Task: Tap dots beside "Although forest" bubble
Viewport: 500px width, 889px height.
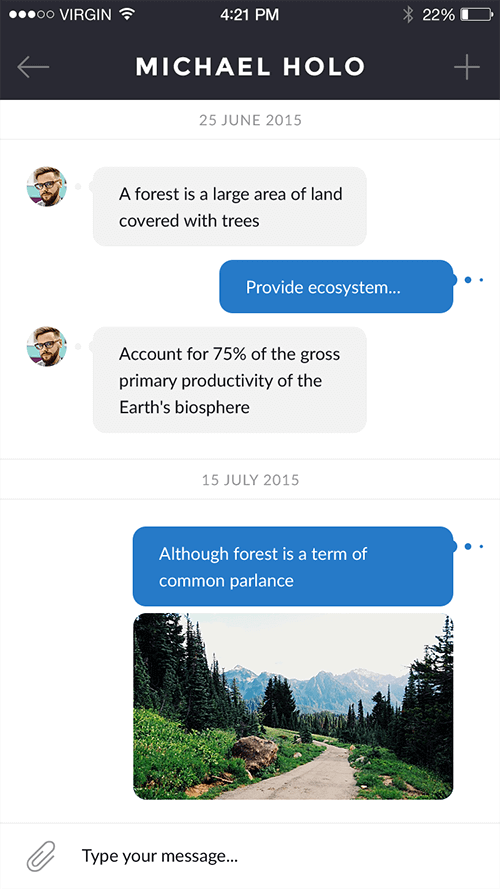Action: coord(474,546)
